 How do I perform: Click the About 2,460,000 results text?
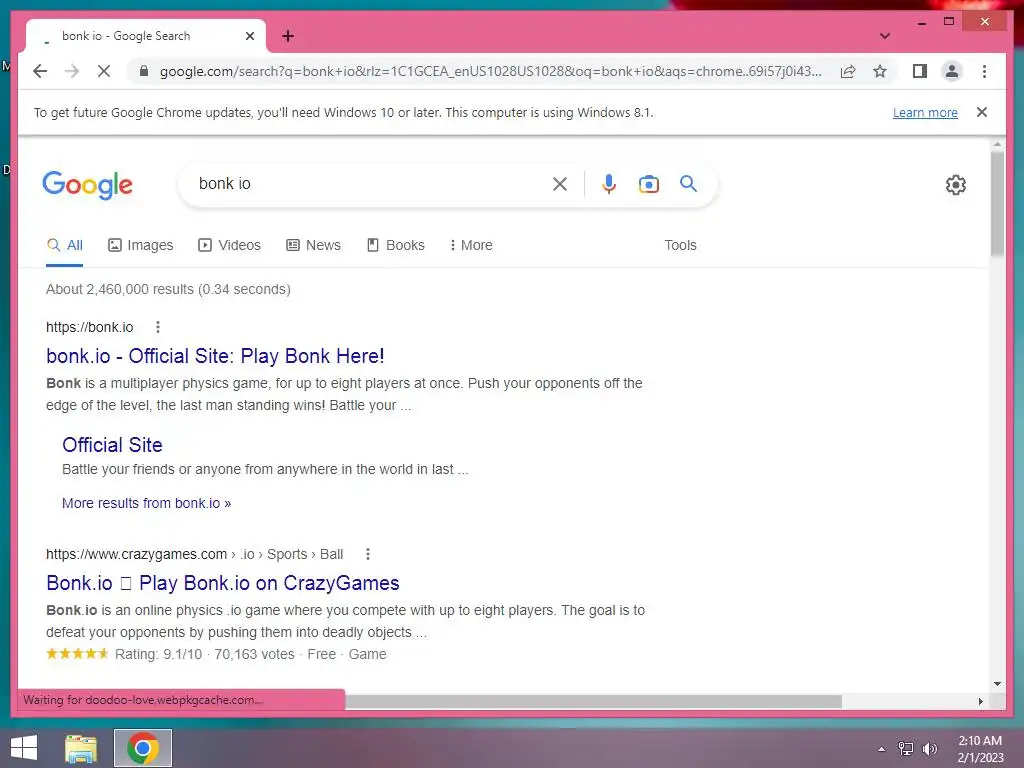coord(168,289)
